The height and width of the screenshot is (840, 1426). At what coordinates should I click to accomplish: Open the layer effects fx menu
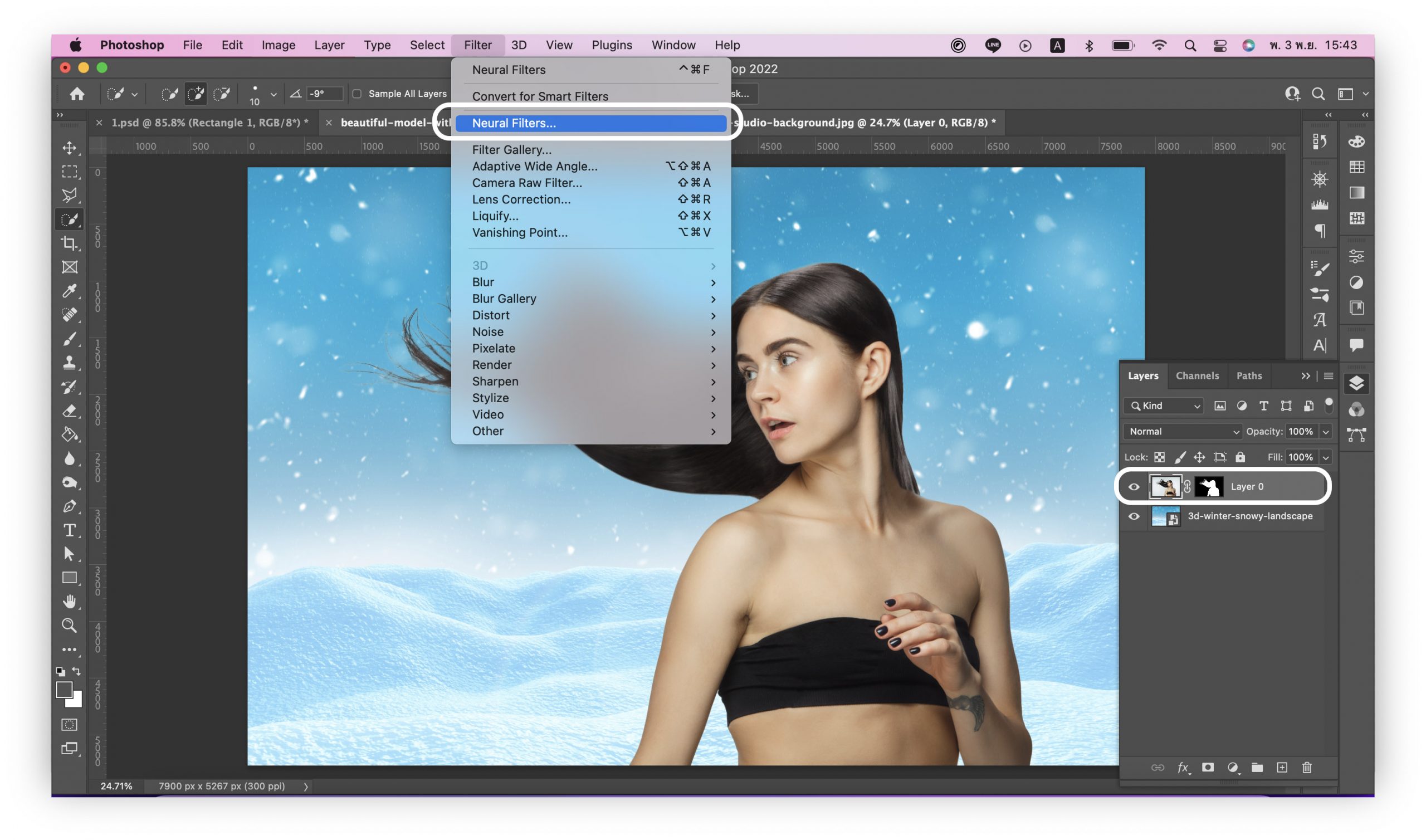click(1183, 768)
